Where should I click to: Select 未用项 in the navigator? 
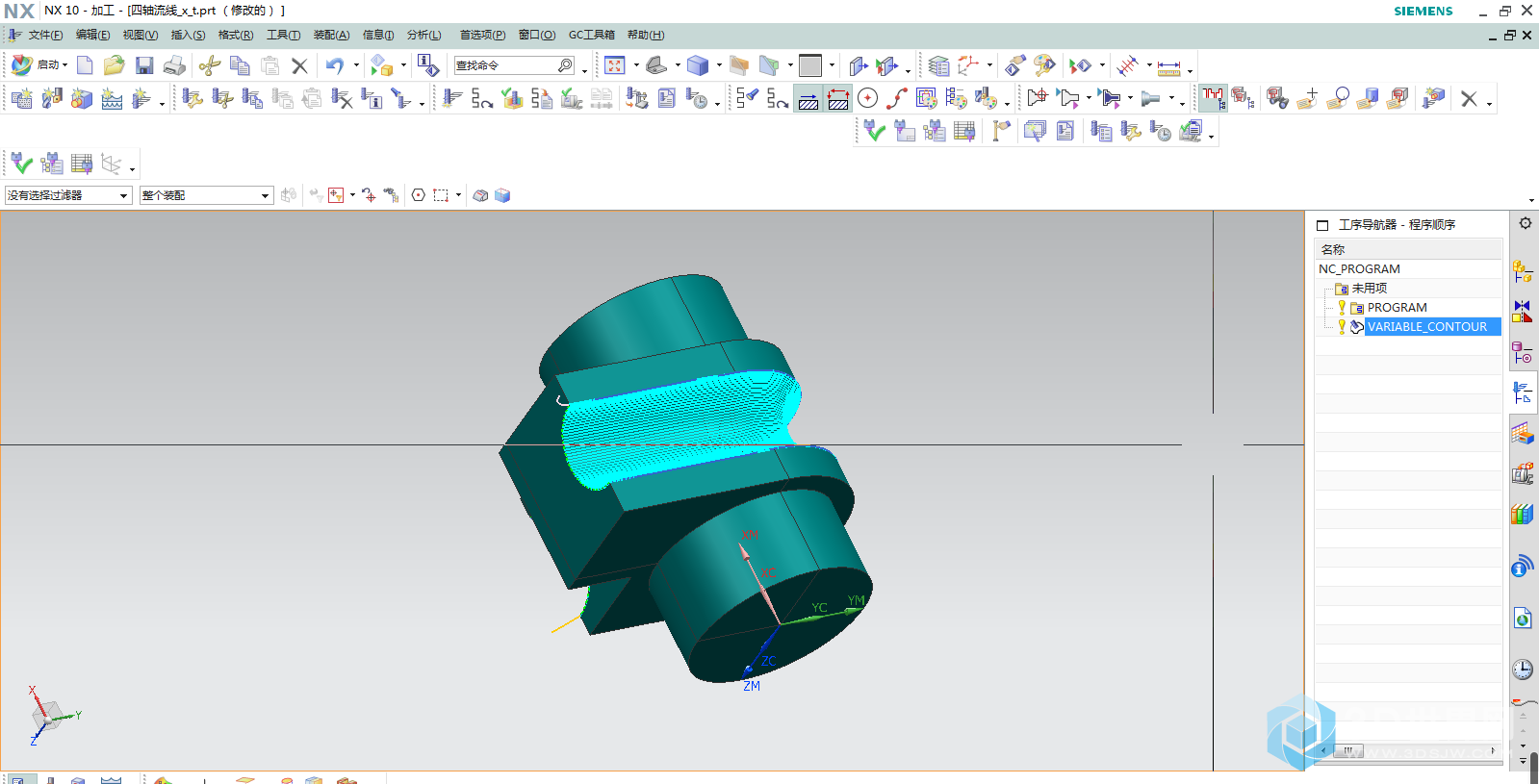1369,289
